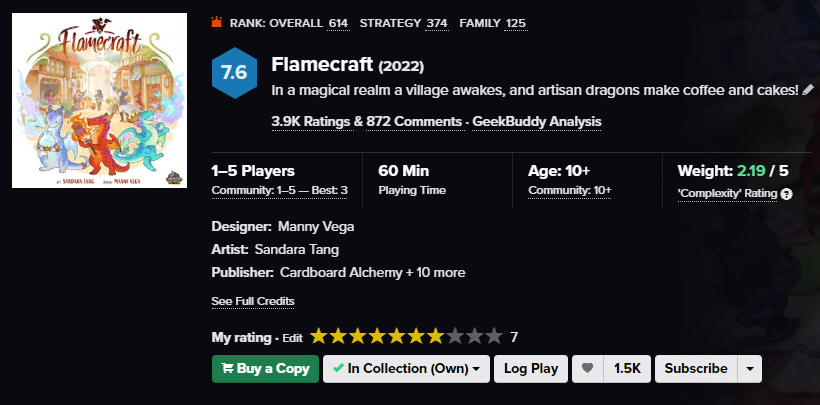
Task: Click the Complexity Rating help question mark
Action: tap(787, 194)
